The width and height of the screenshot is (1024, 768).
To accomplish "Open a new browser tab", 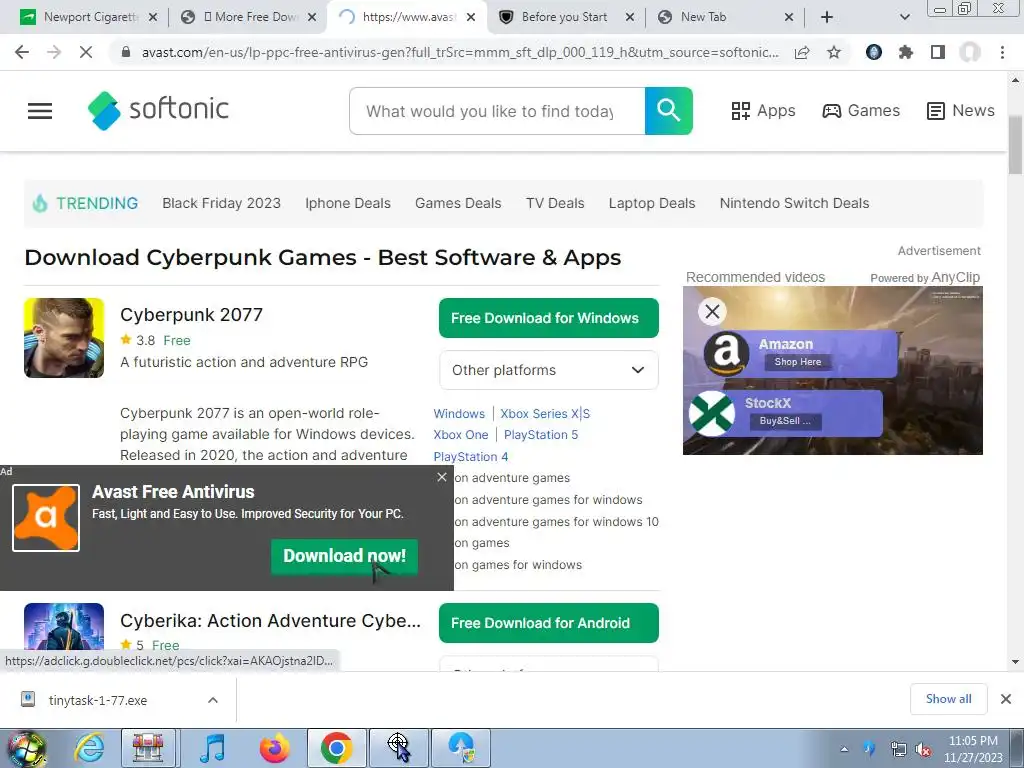I will 827,17.
